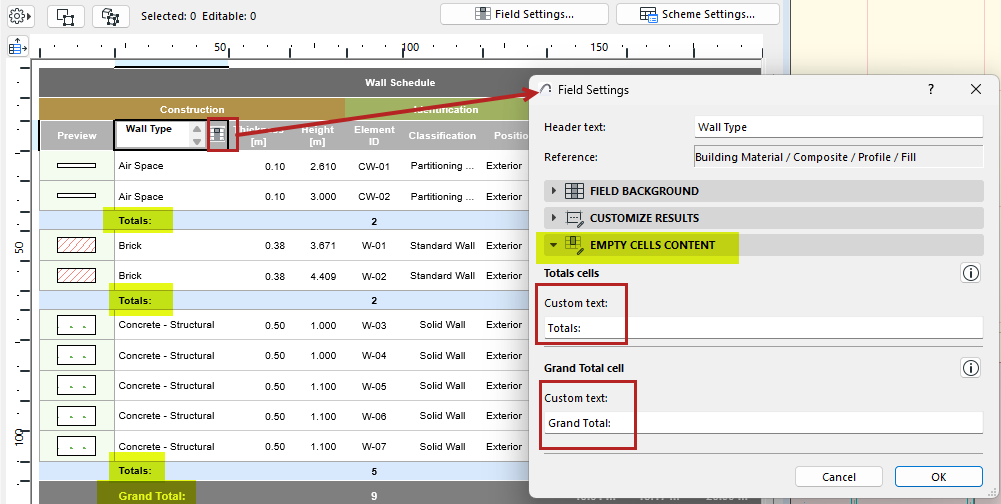Select the CW-02 element ID cell
This screenshot has width=1001, height=504.
point(374,197)
